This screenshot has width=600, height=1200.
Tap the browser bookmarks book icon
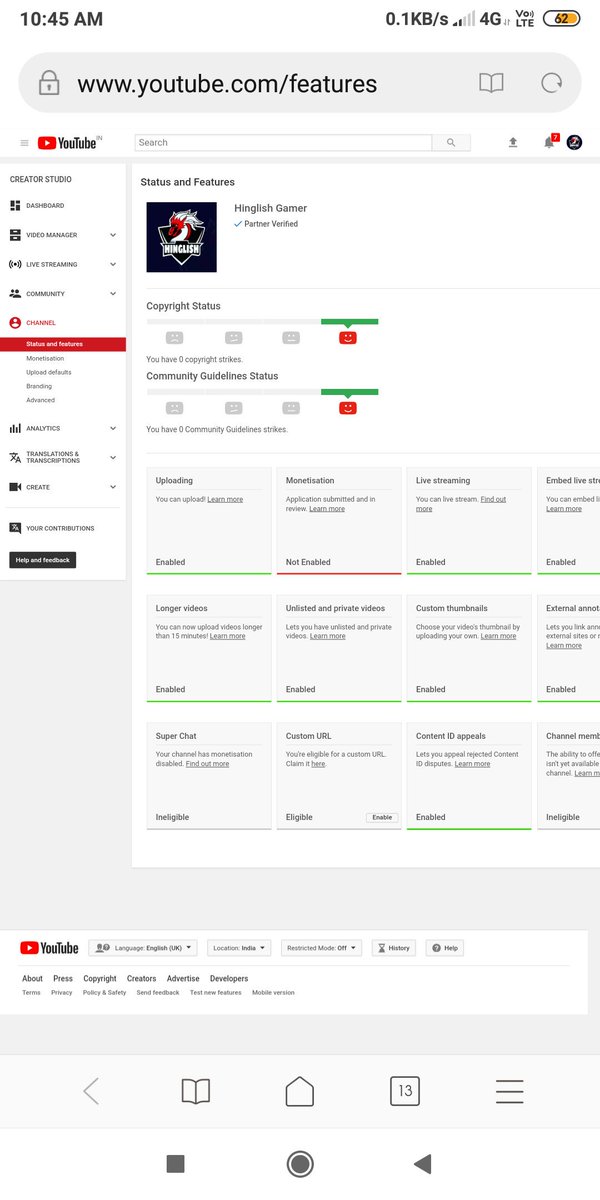196,1091
